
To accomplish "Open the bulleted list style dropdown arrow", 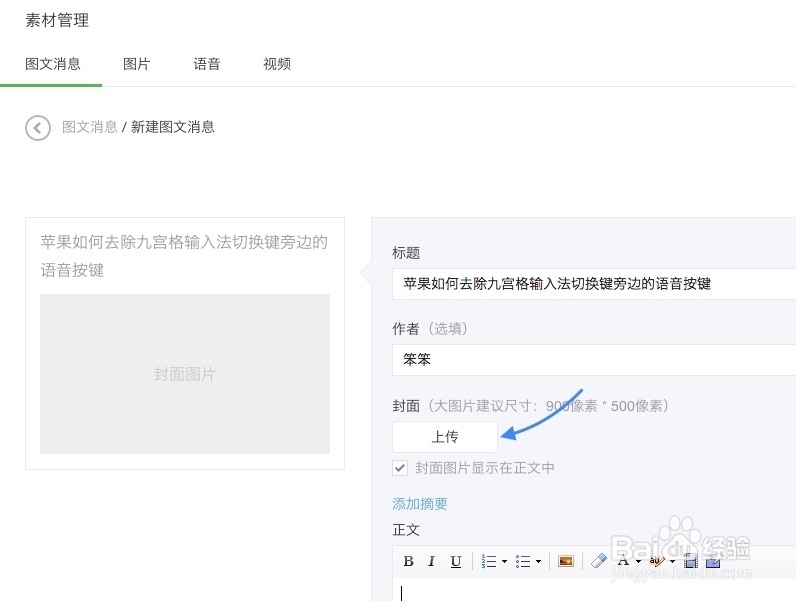I will coord(538,561).
